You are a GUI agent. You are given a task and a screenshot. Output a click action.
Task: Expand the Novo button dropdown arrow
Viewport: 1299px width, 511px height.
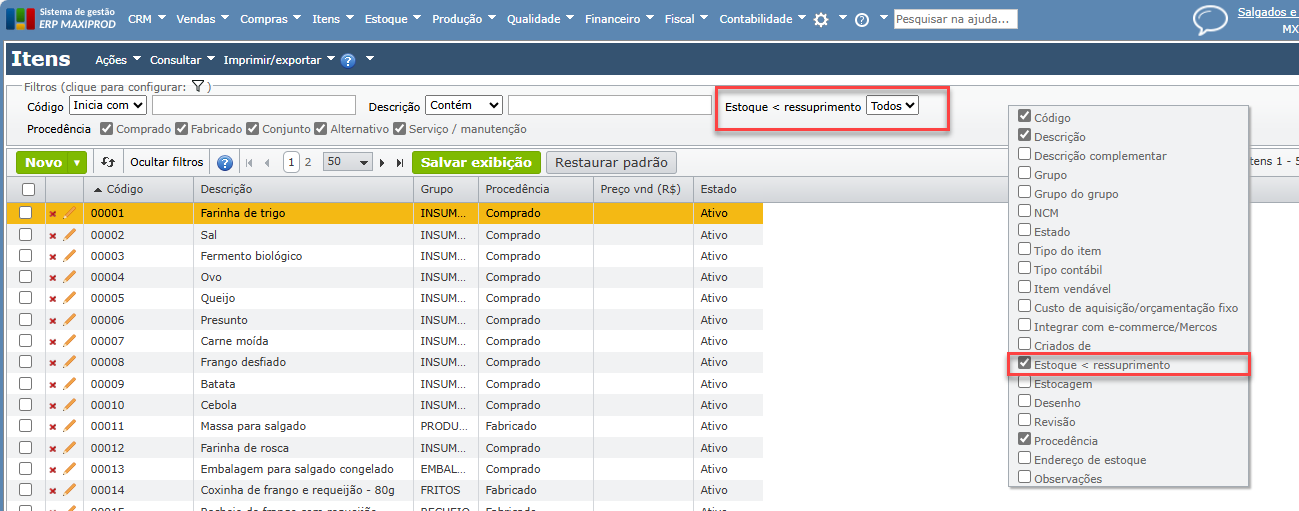pyautogui.click(x=77, y=162)
